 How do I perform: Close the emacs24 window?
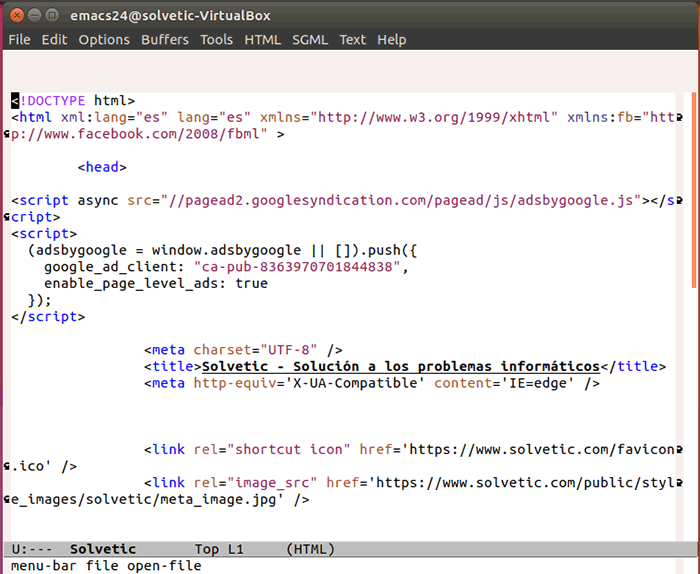point(17,16)
